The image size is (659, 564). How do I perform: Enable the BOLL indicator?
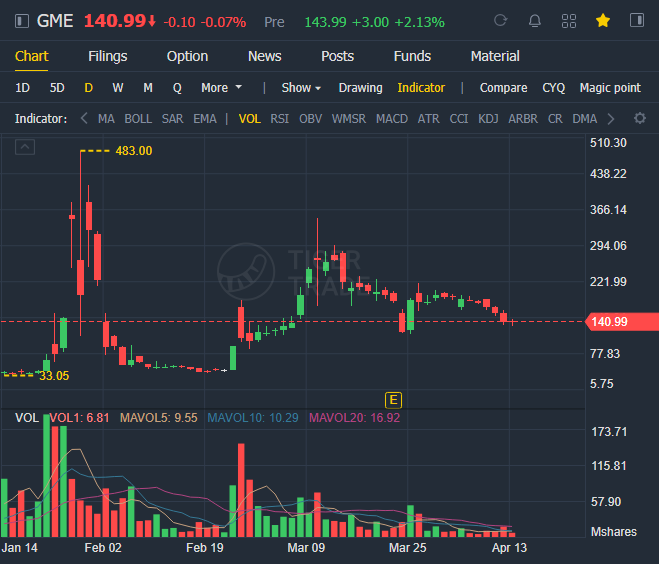[138, 119]
